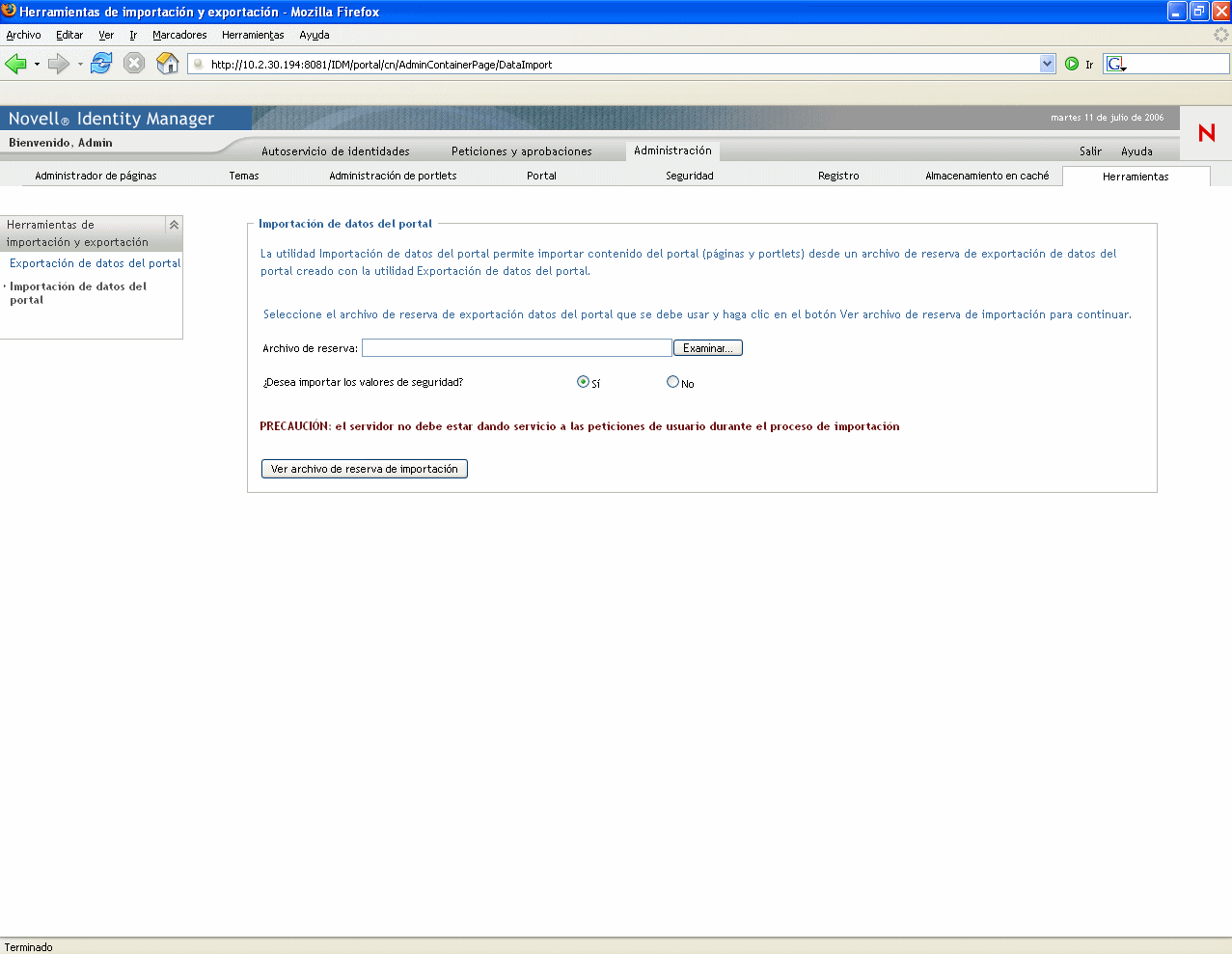Click the Archivo de reserva file field
Viewport: 1232px width, 954px height.
(517, 348)
